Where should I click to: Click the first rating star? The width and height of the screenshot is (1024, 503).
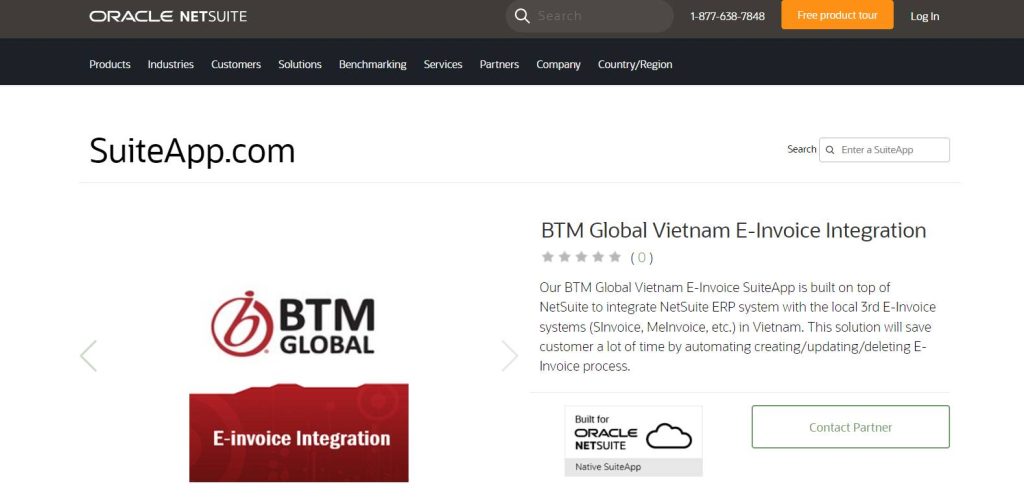pos(547,257)
